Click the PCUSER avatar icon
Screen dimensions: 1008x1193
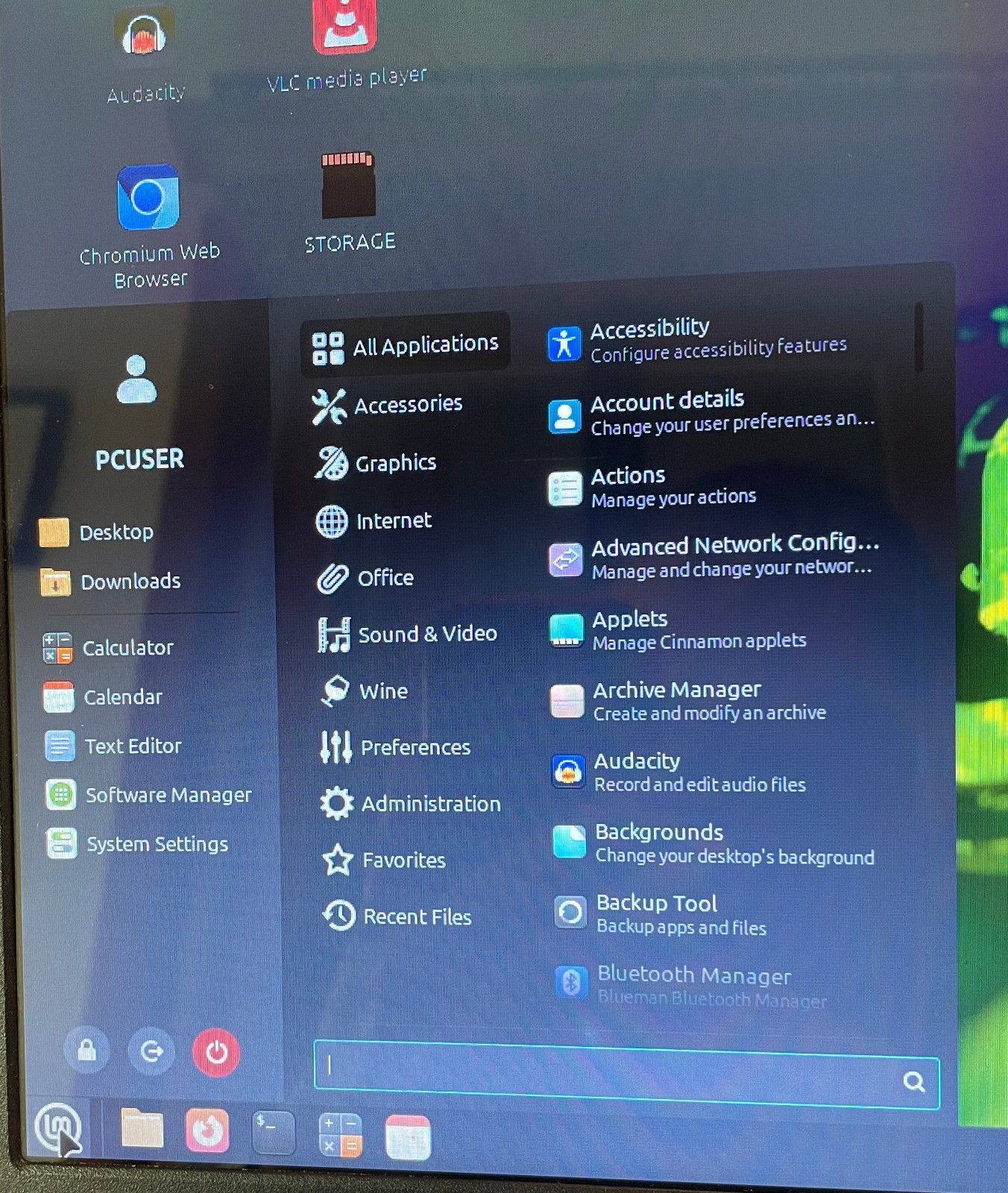point(137,380)
